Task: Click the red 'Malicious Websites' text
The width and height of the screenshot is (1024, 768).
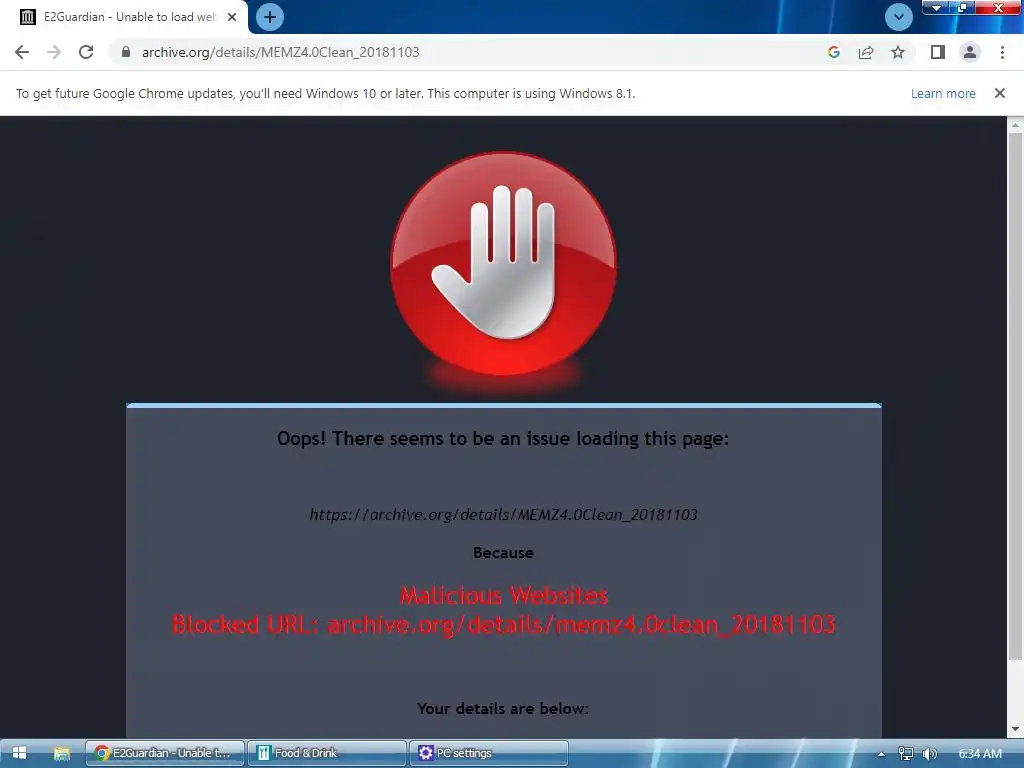Action: pos(504,595)
